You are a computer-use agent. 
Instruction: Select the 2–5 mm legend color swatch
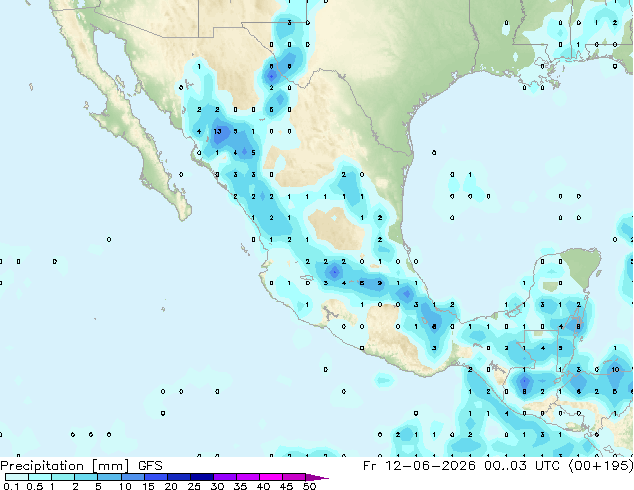pos(86,477)
